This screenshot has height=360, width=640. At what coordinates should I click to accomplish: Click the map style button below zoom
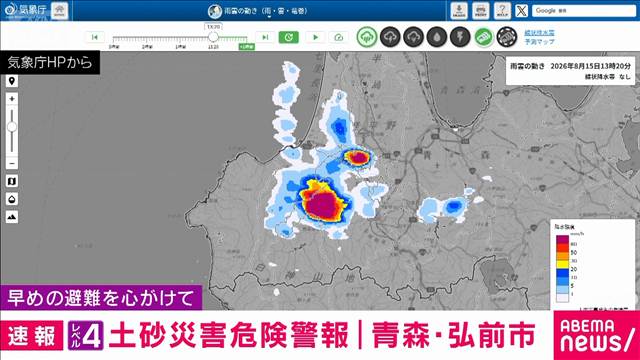[x=12, y=181]
